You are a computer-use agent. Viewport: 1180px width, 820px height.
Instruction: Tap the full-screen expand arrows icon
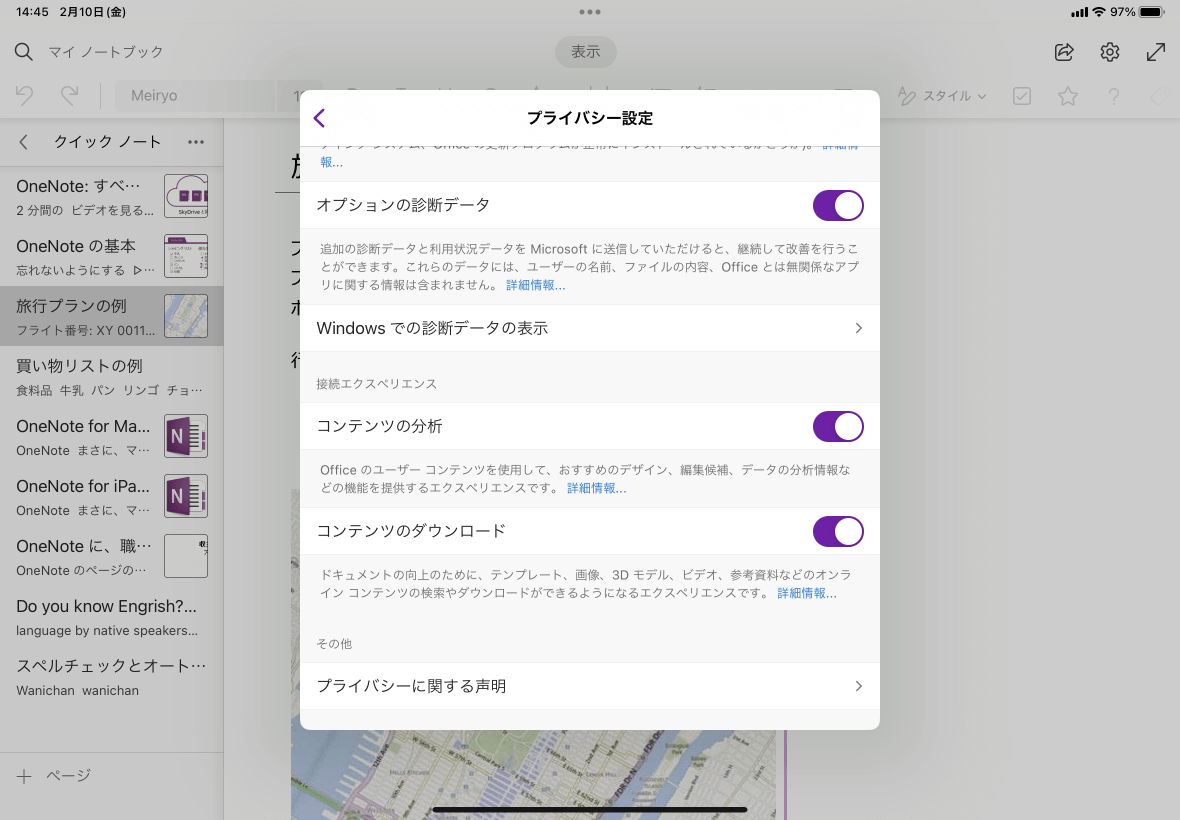(1155, 52)
